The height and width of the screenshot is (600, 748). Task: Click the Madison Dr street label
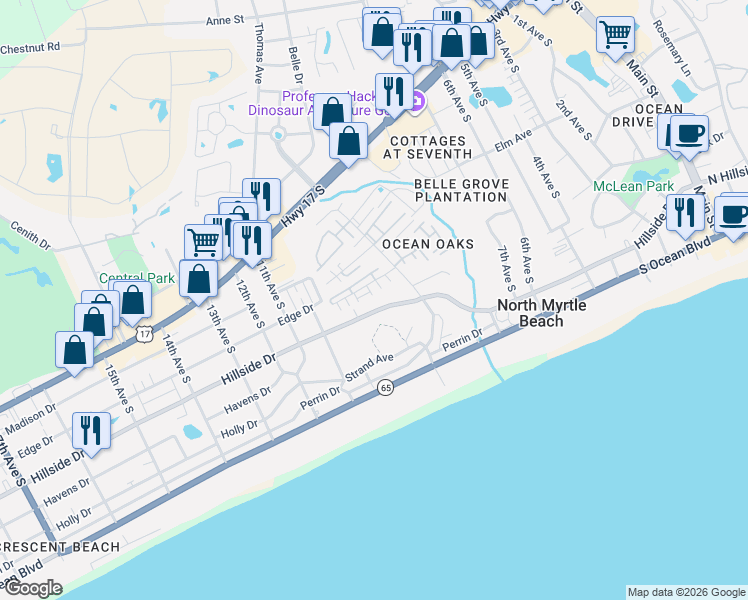(x=31, y=419)
